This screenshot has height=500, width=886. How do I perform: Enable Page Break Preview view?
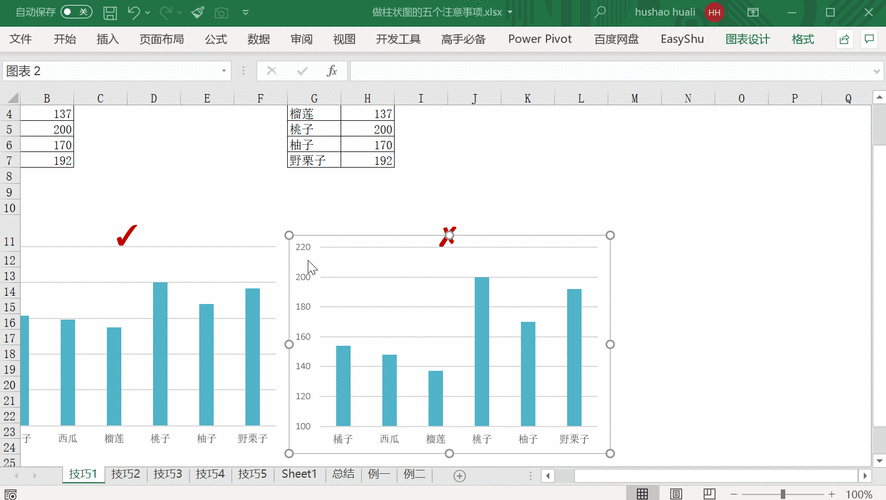pyautogui.click(x=710, y=494)
